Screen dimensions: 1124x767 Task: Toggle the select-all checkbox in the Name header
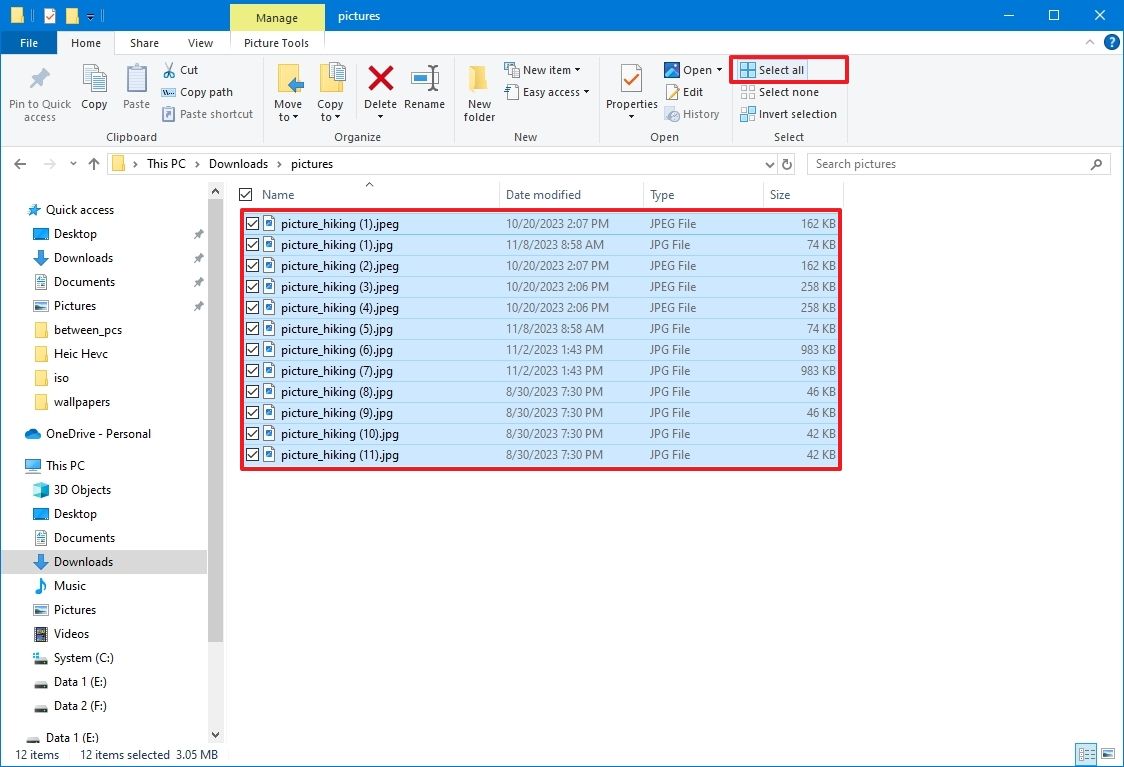point(244,193)
